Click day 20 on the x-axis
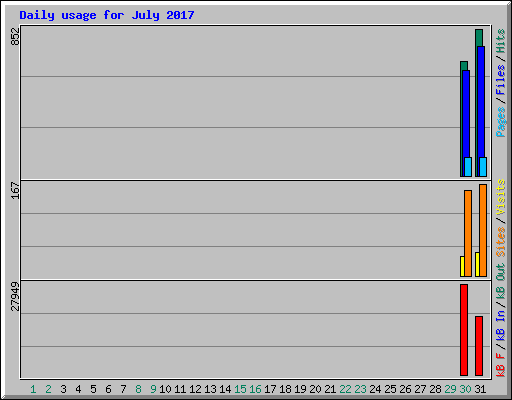 point(315,389)
